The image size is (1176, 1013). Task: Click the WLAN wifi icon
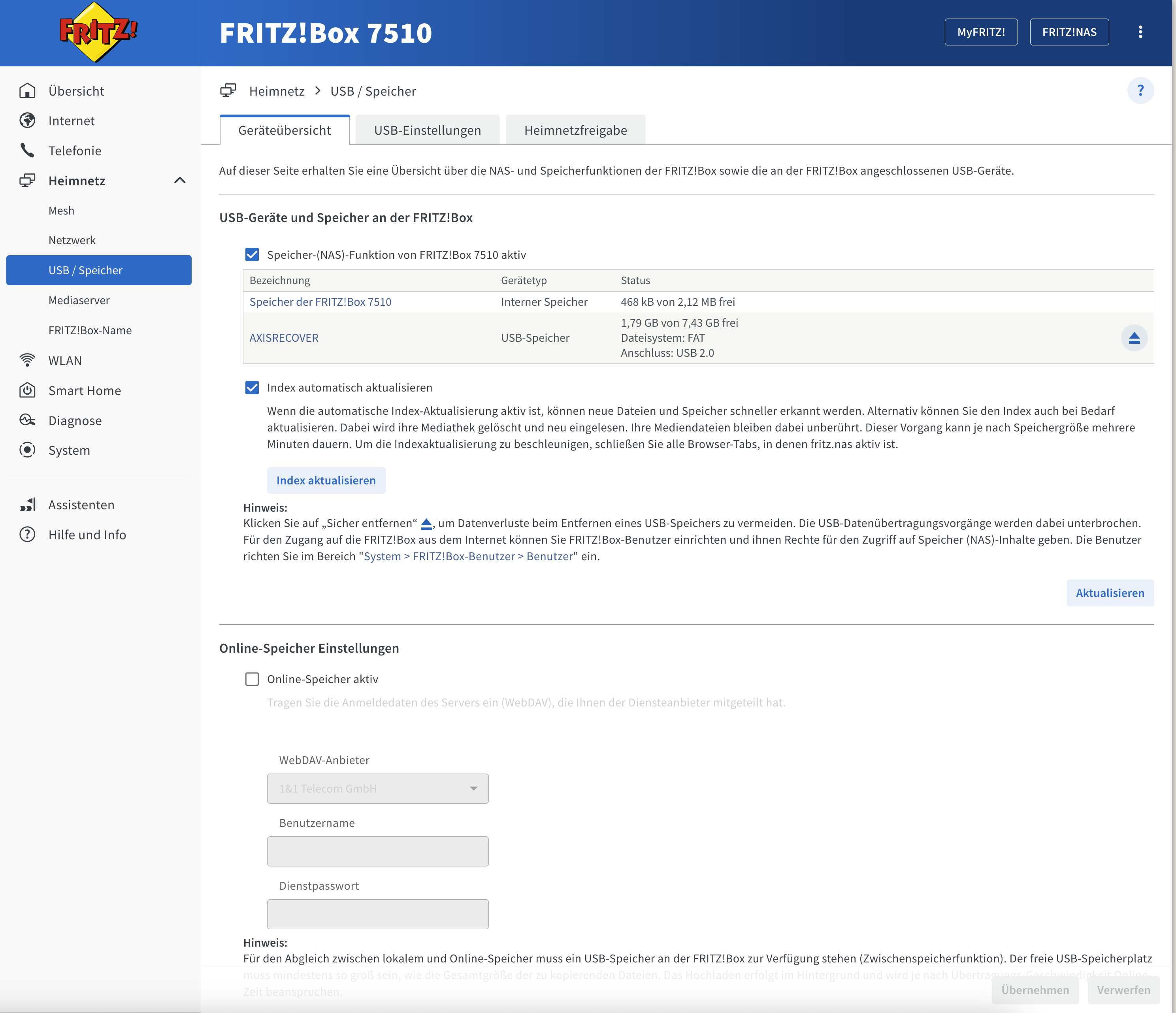point(27,360)
